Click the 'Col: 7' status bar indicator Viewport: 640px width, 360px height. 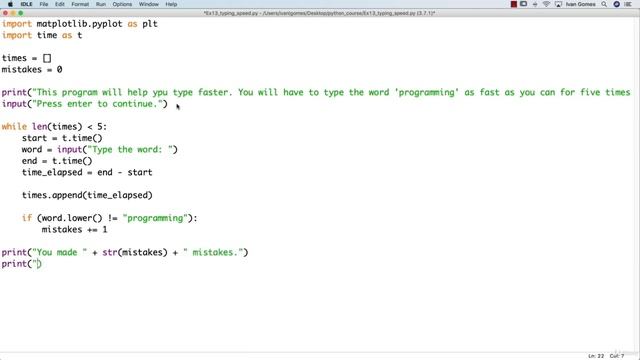coord(617,356)
